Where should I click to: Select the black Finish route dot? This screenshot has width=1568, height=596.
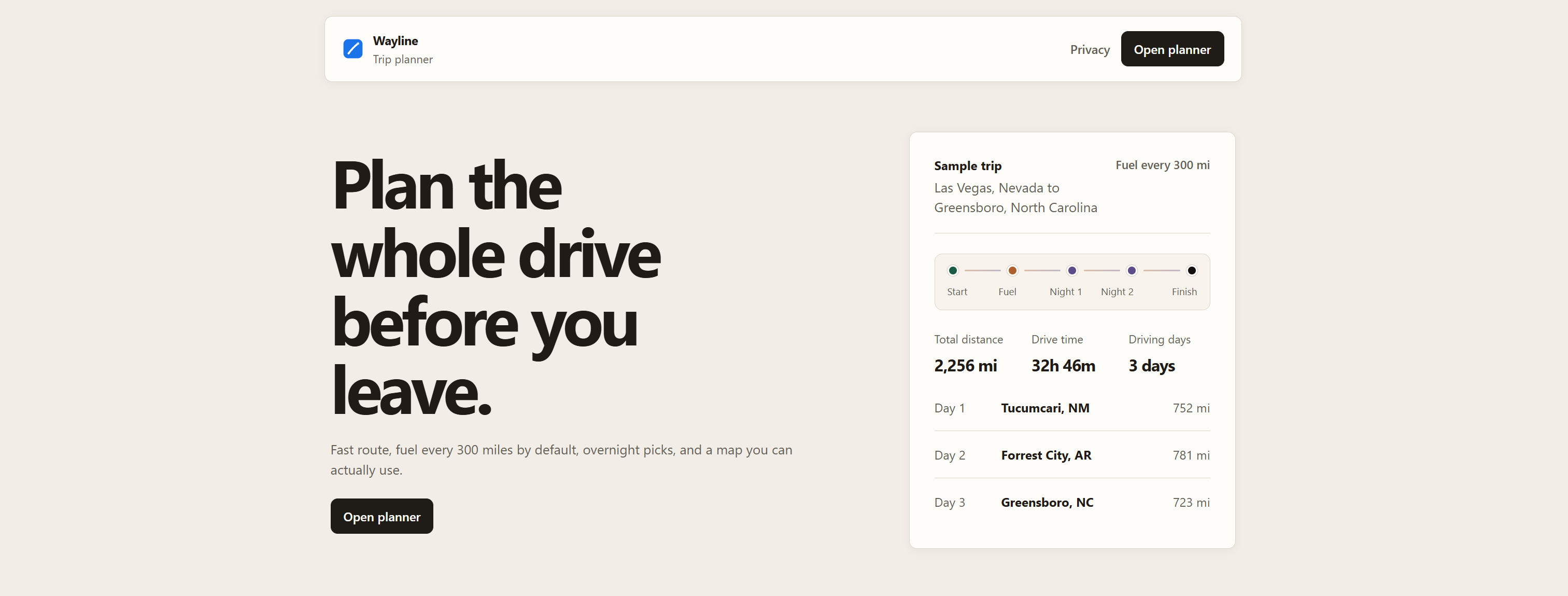(x=1191, y=271)
